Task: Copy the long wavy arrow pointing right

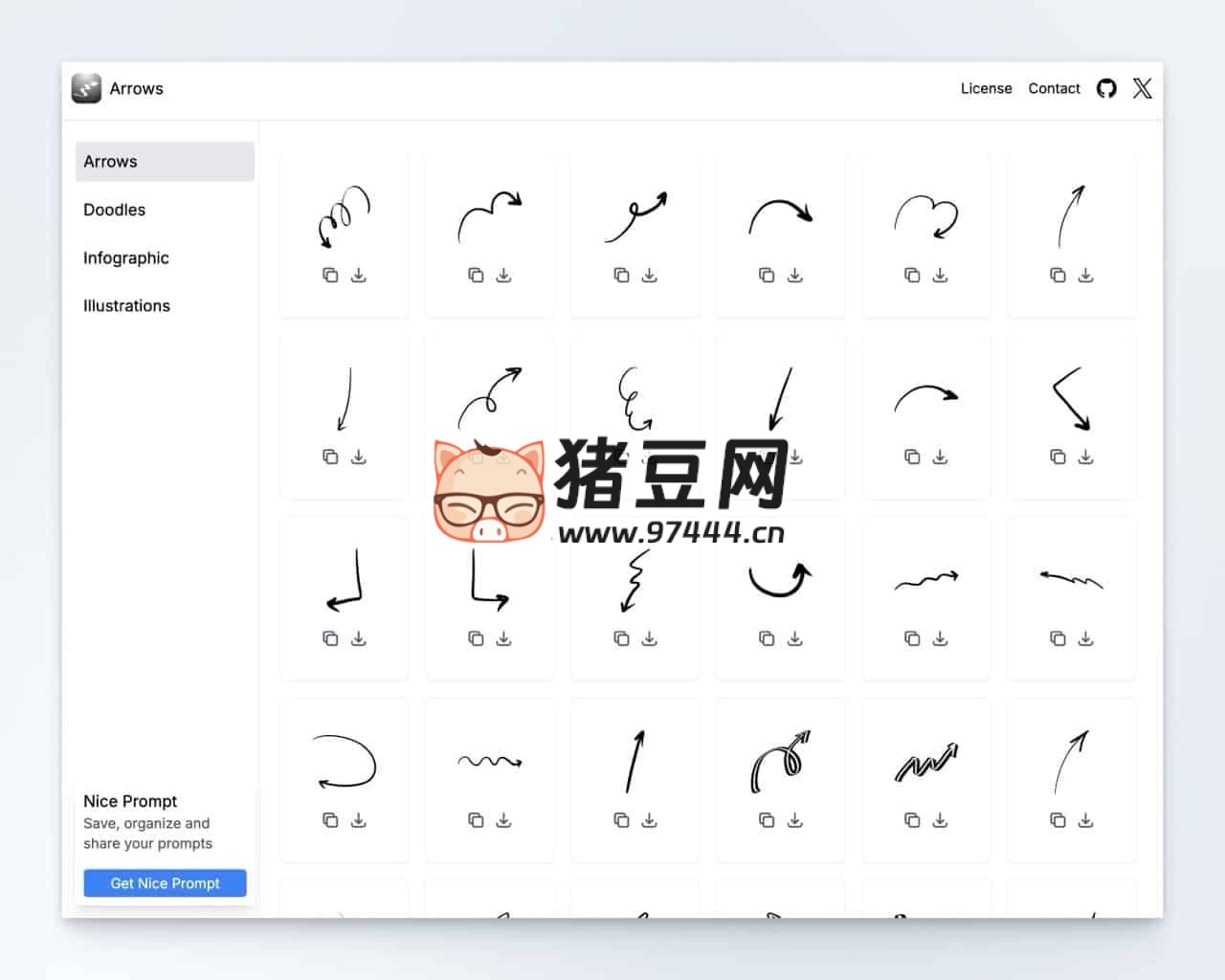Action: [x=912, y=638]
